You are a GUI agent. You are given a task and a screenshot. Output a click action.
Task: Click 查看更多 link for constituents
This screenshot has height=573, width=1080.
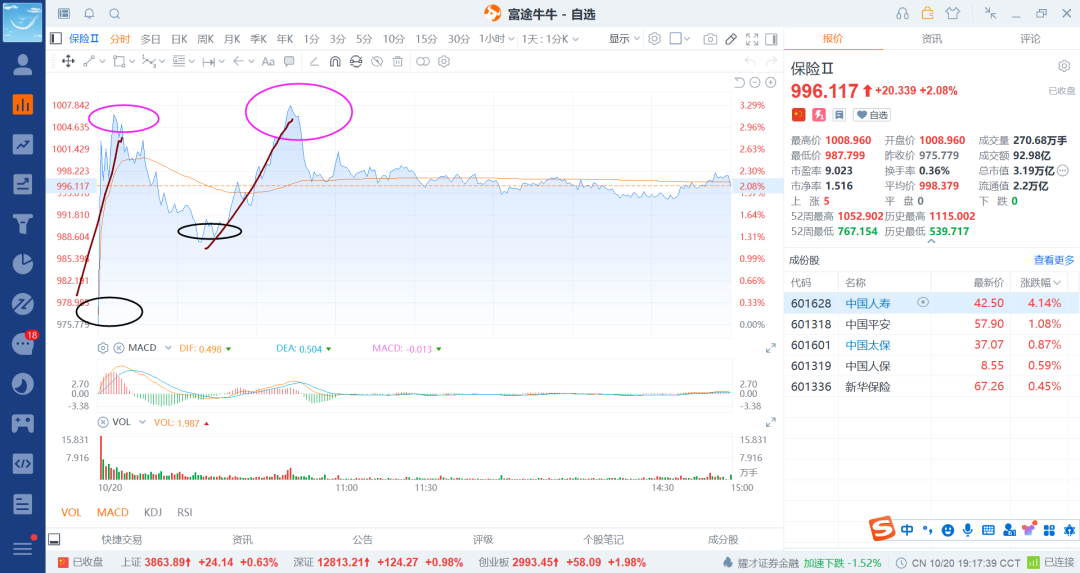(1054, 260)
